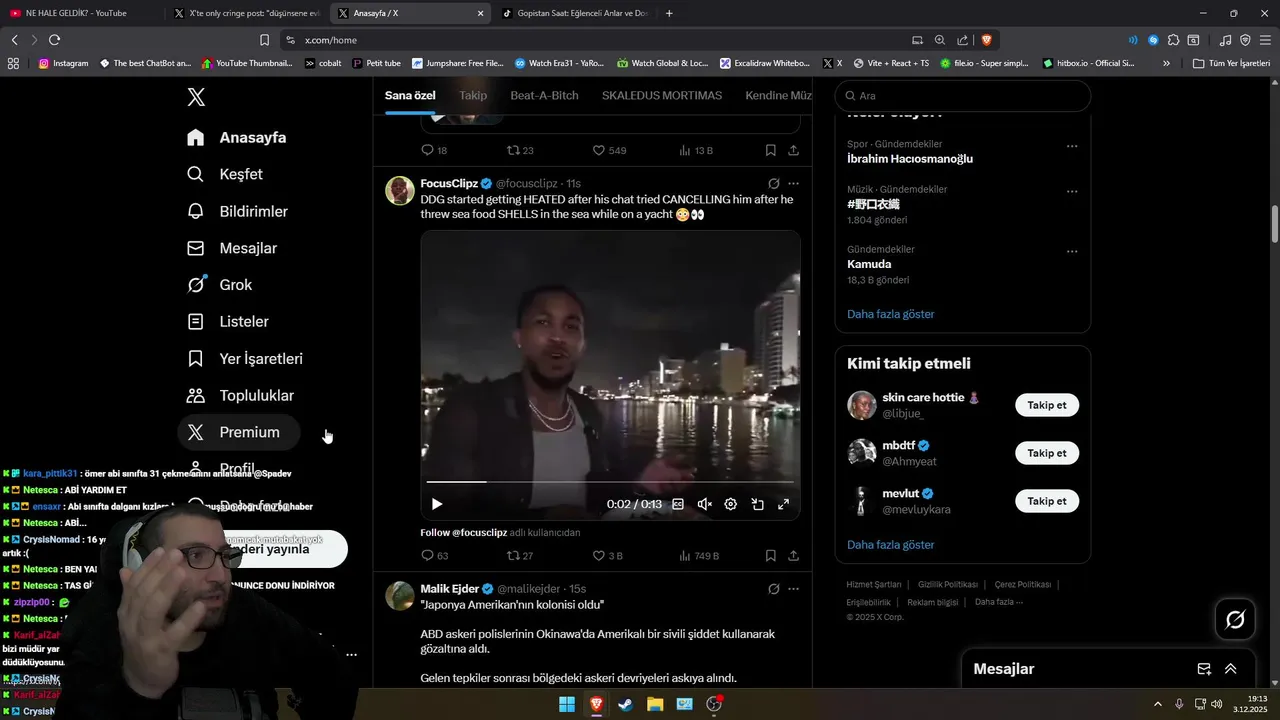Image resolution: width=1280 pixels, height=720 pixels.
Task: Unmute the FocusClipz video
Action: coord(704,504)
